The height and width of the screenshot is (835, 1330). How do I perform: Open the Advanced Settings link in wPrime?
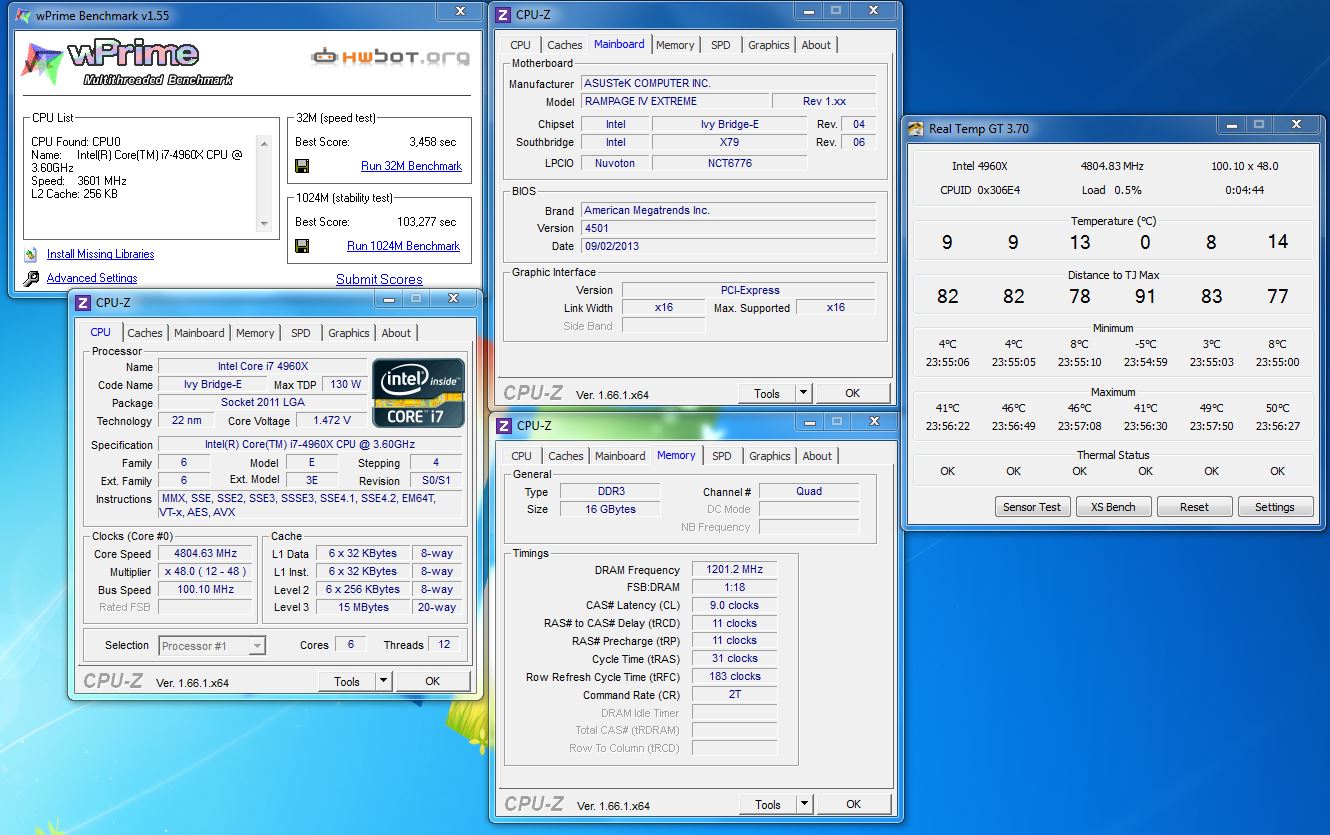92,278
